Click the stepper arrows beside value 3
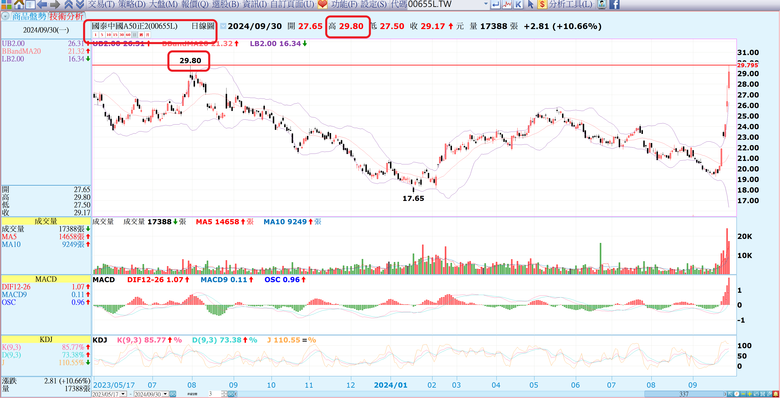Screen dimensions: 780x398 (x=225, y=394)
